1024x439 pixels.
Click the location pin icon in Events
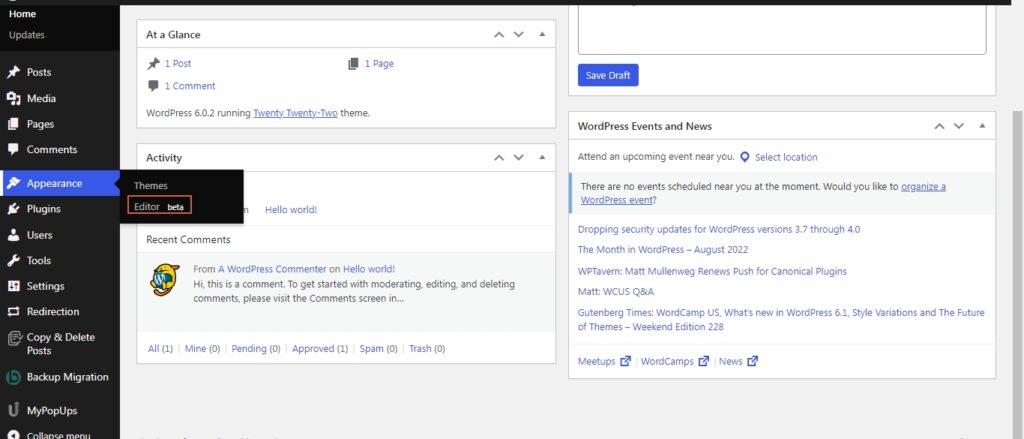(x=744, y=157)
